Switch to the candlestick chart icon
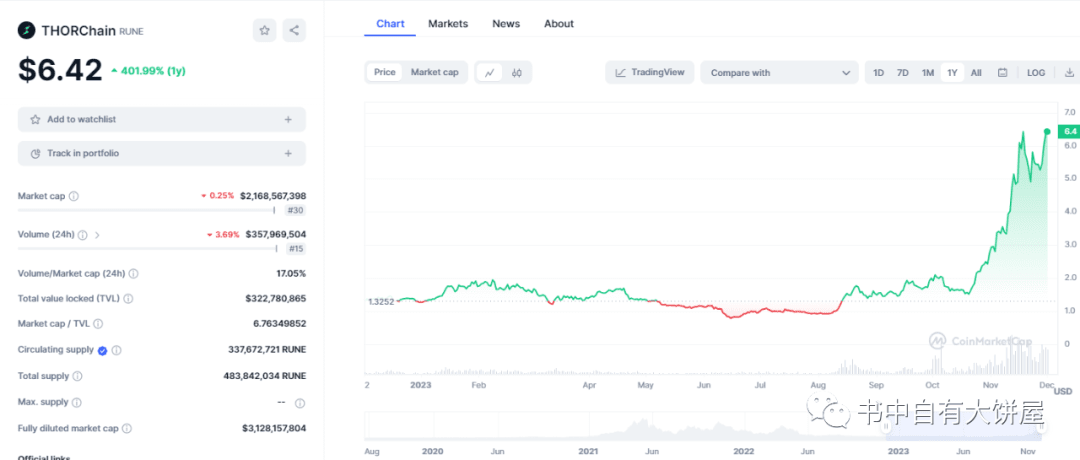 [517, 72]
